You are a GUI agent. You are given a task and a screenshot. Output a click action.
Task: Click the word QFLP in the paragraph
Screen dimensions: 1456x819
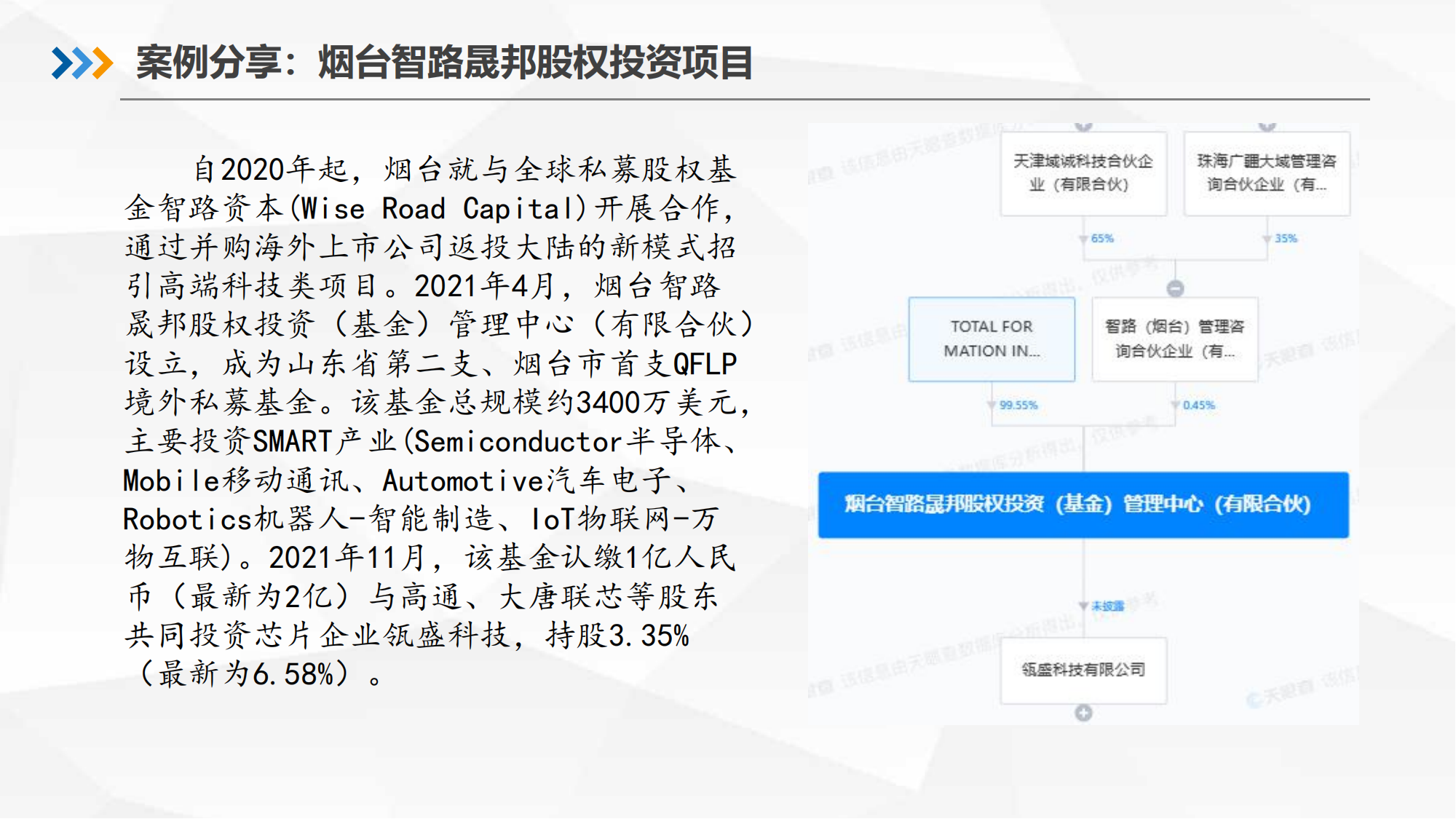tap(705, 364)
